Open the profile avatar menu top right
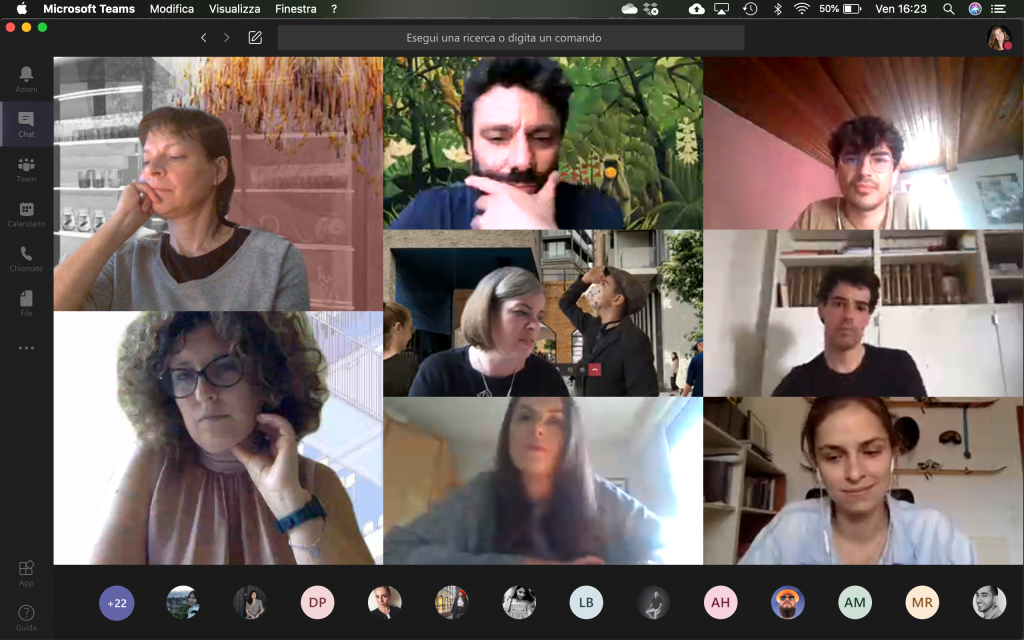Viewport: 1024px width, 640px height. pos(998,38)
